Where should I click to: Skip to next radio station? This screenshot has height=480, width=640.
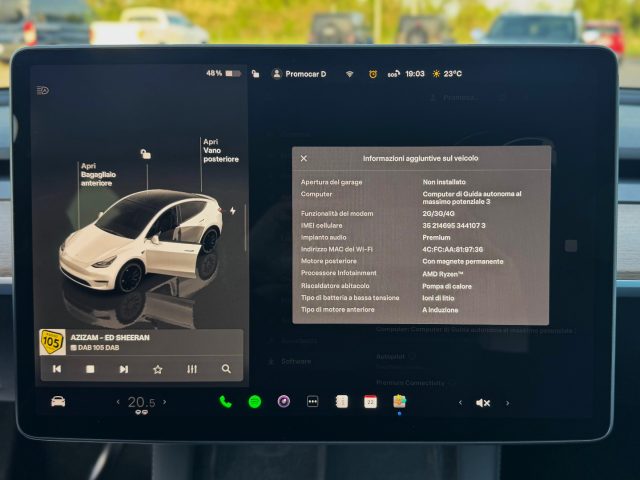pos(124,369)
